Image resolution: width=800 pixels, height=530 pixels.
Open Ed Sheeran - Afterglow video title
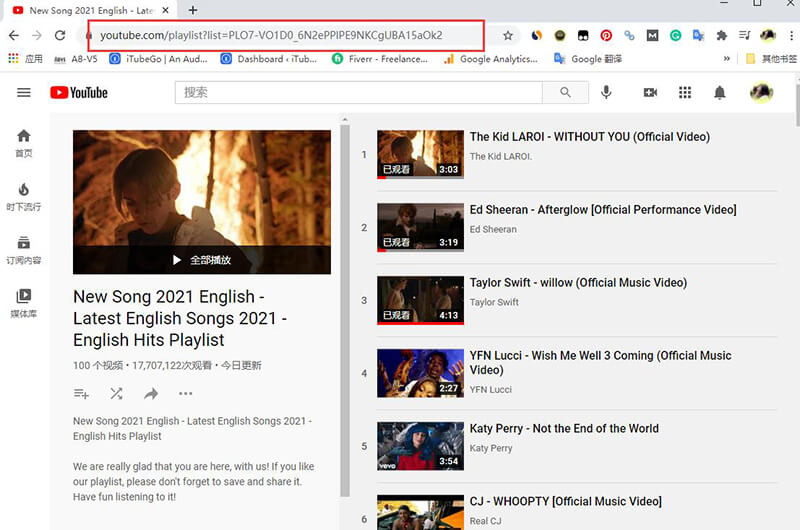click(603, 210)
